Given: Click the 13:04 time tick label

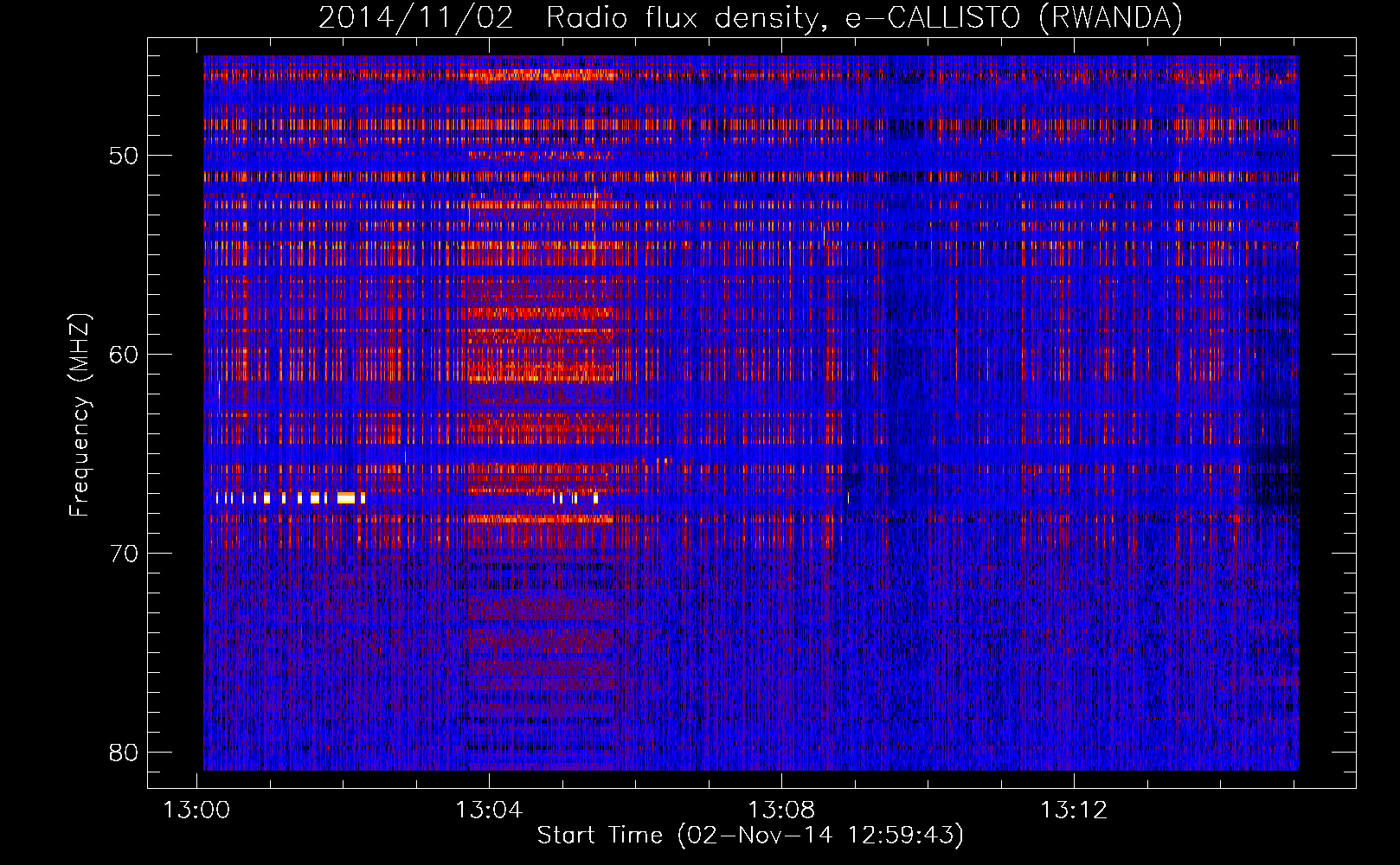Looking at the screenshot, I should pos(489,811).
